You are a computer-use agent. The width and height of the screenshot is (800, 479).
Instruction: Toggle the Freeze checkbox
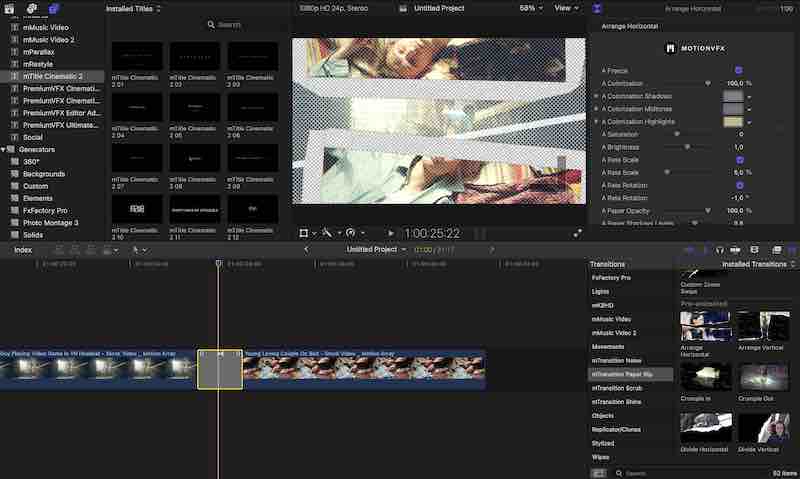tap(738, 70)
